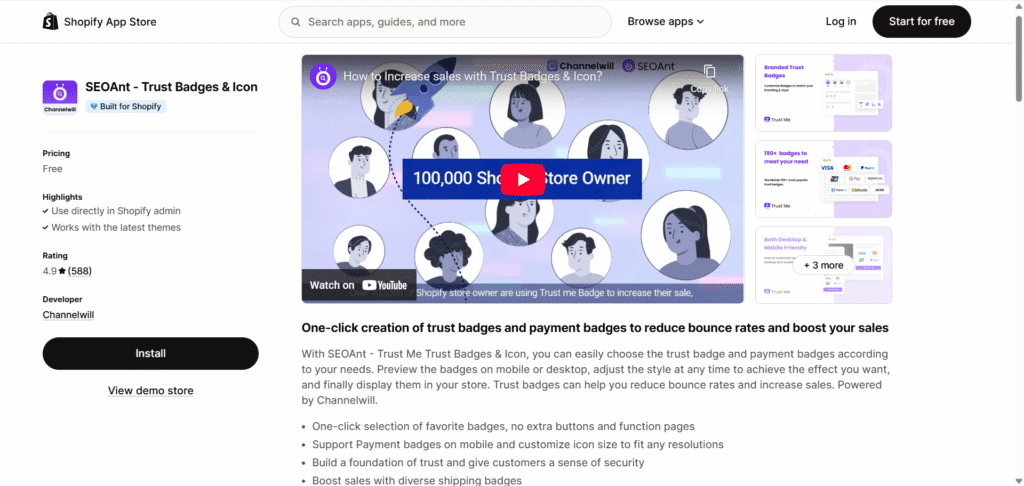Open the 150+ badges screenshot thumbnail
Screen dimensions: 1024x486
(824, 179)
